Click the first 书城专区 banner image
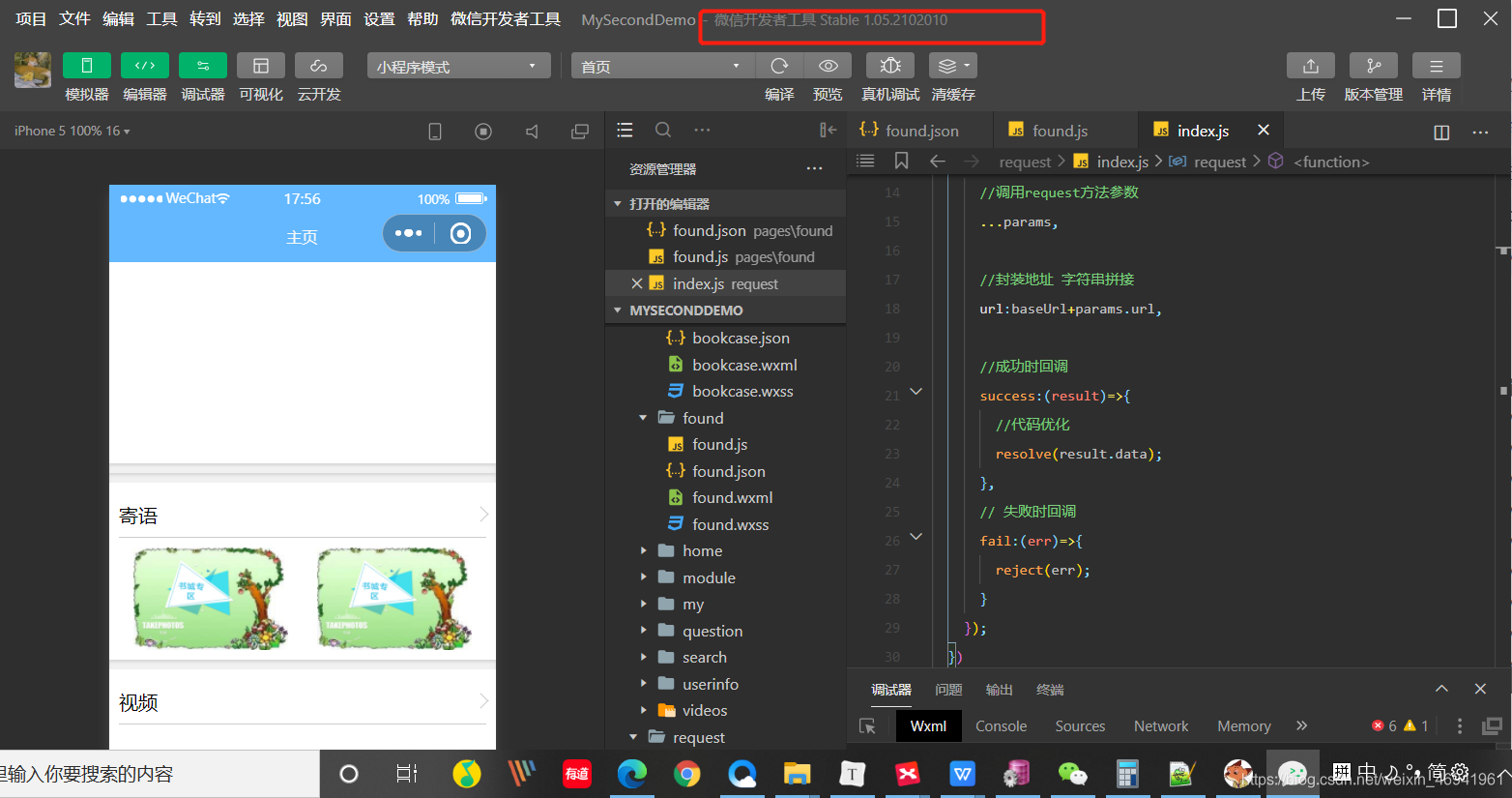 (x=211, y=598)
